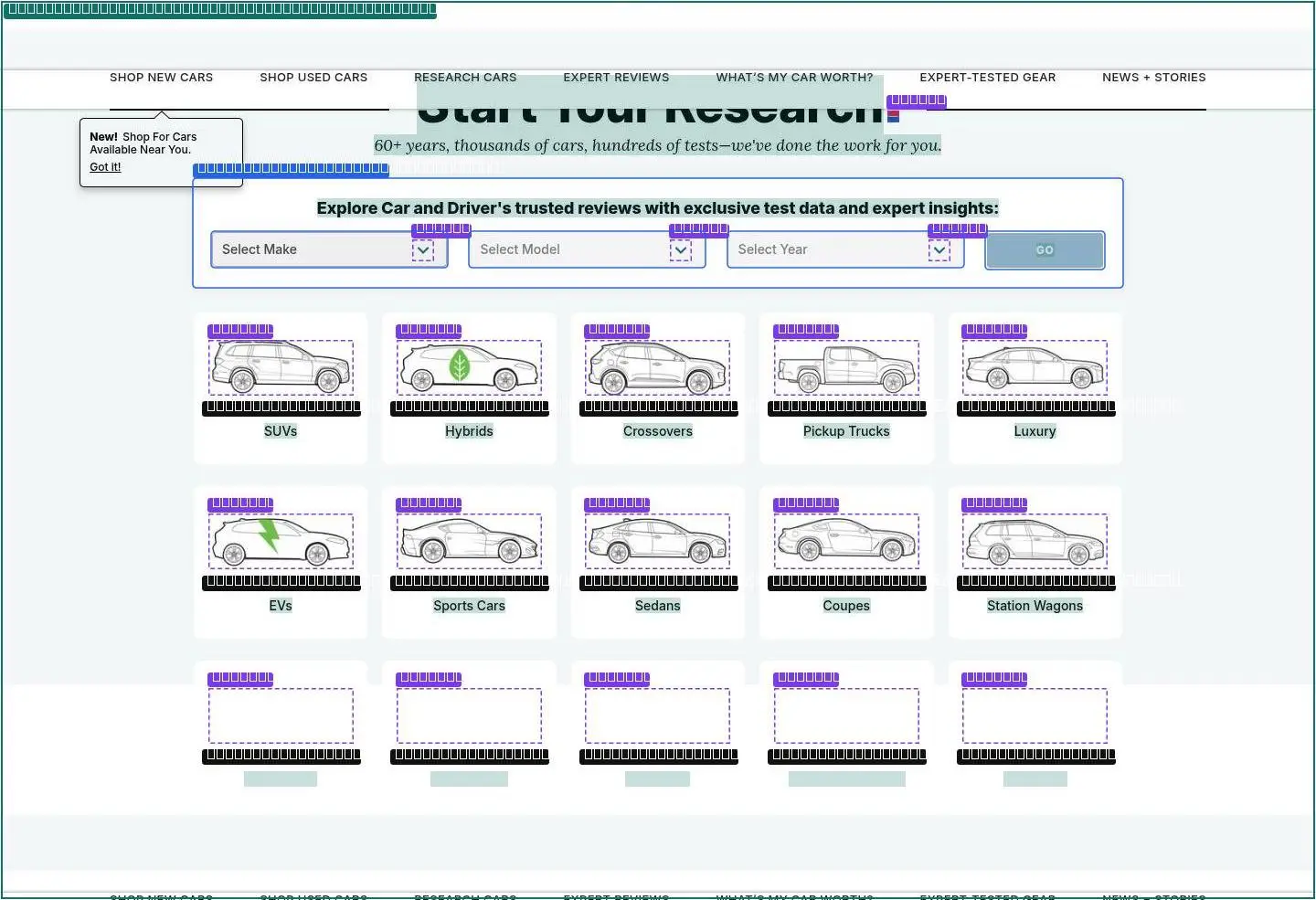The image size is (1316, 900).
Task: Open Shop Used Cars menu
Action: [x=313, y=78]
